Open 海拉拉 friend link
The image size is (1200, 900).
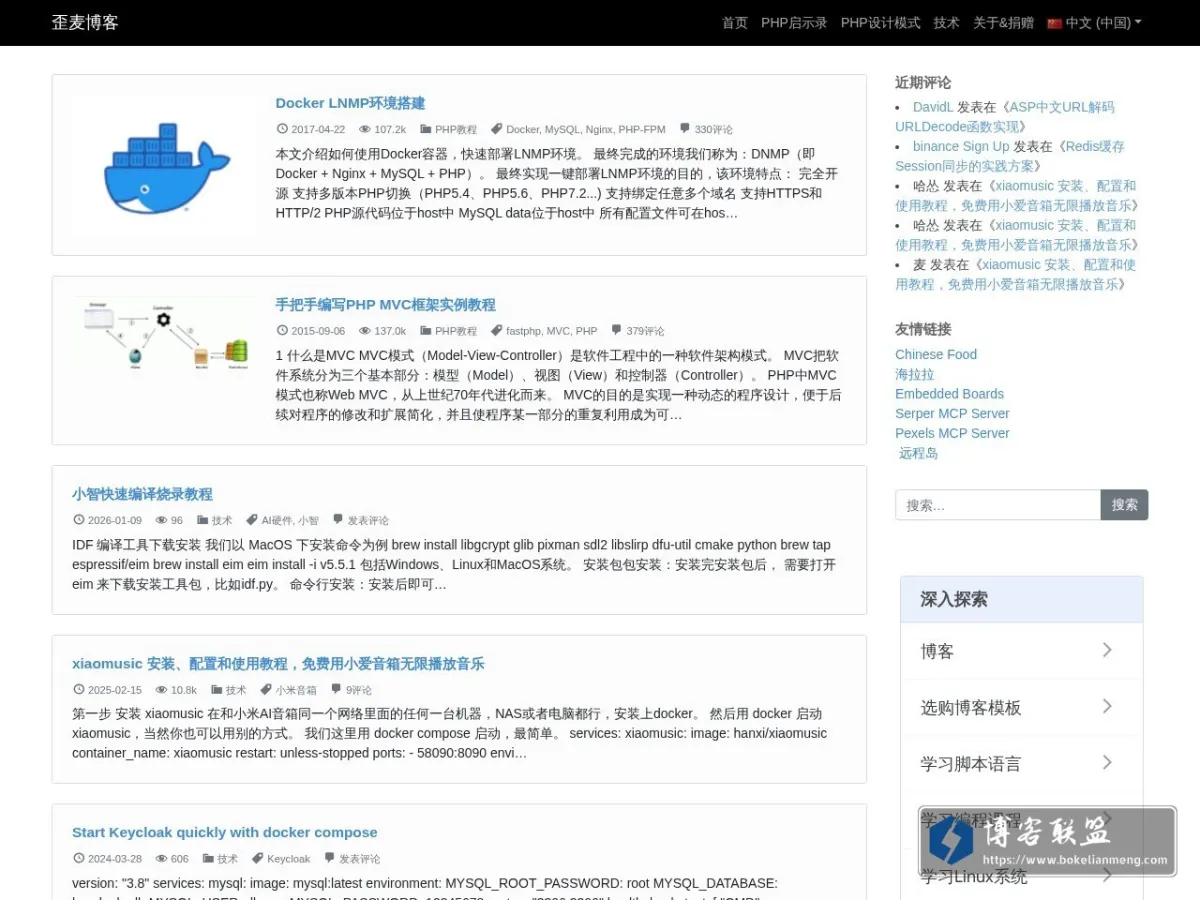coord(915,374)
